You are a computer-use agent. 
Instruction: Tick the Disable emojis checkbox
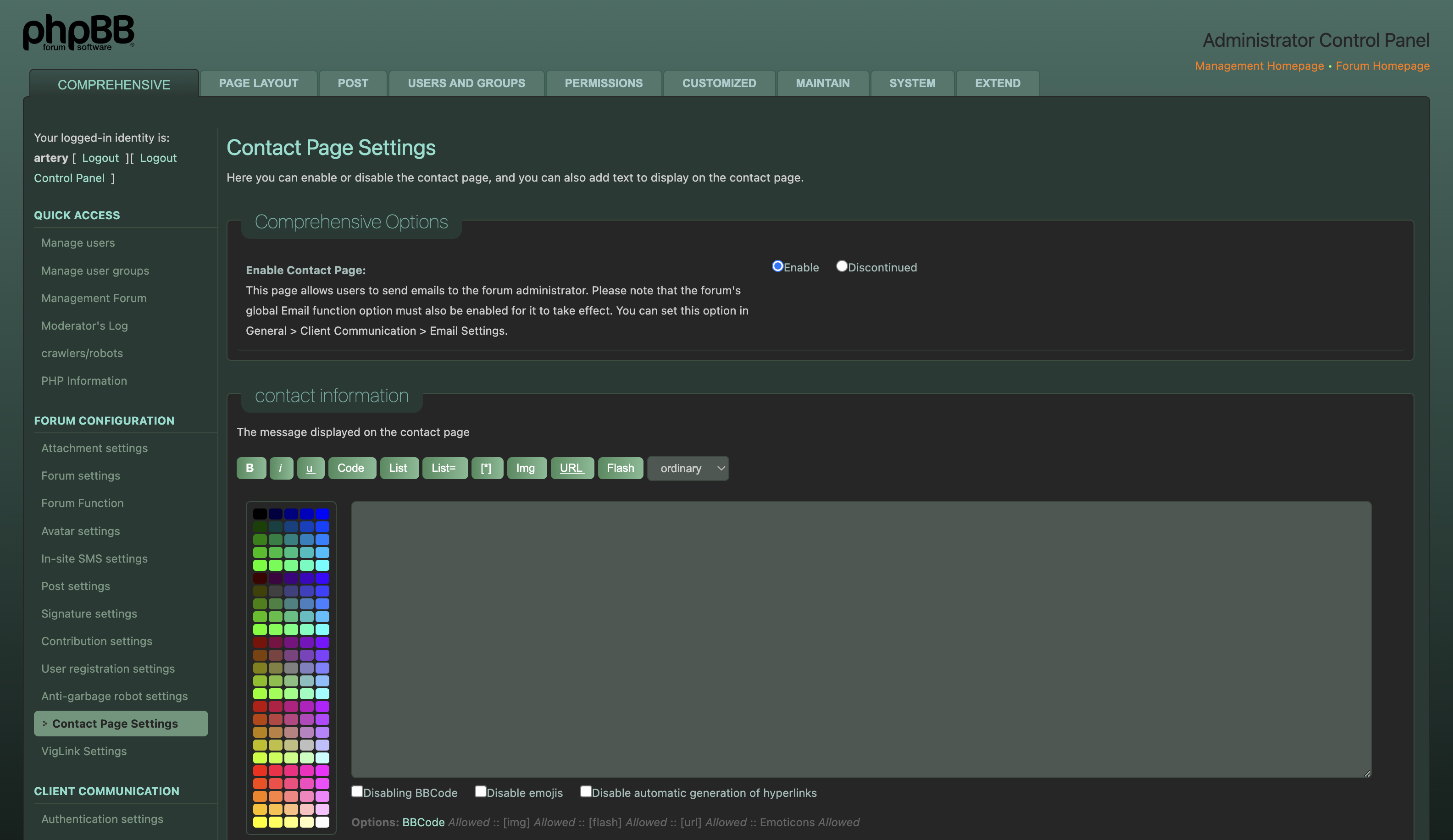click(x=480, y=791)
